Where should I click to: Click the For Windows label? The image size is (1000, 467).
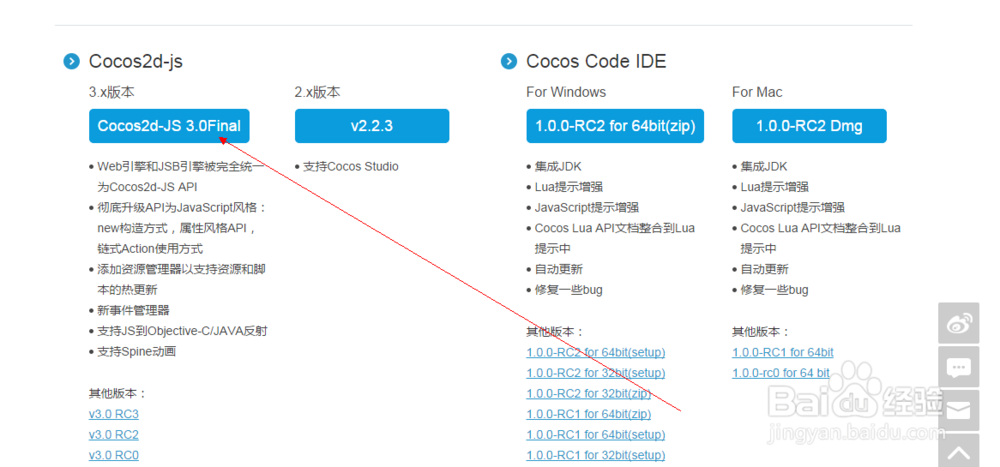point(566,93)
